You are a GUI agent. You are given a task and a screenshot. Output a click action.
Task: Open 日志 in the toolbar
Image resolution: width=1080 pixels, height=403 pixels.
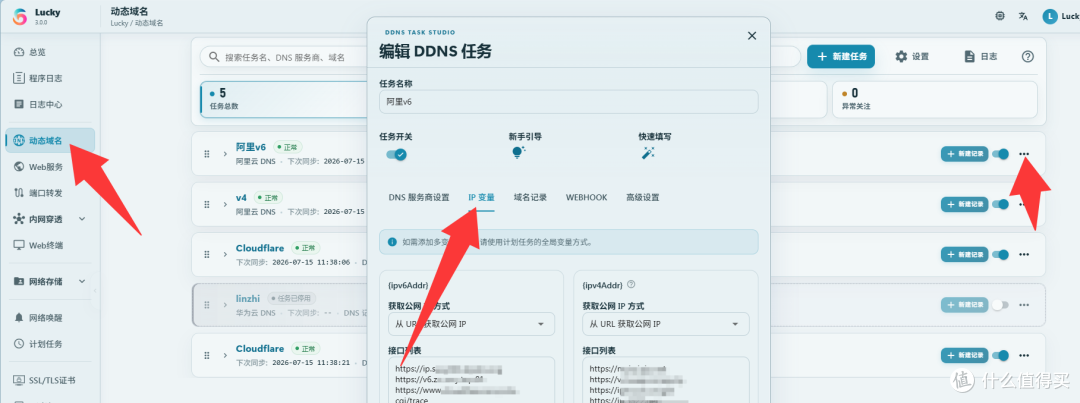point(981,56)
